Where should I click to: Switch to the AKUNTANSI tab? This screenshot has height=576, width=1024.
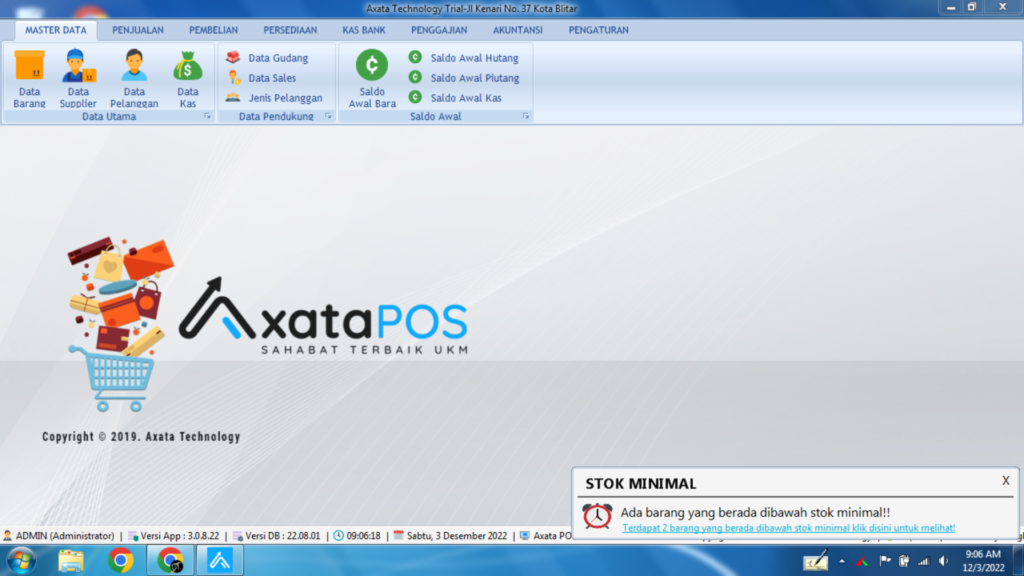518,30
